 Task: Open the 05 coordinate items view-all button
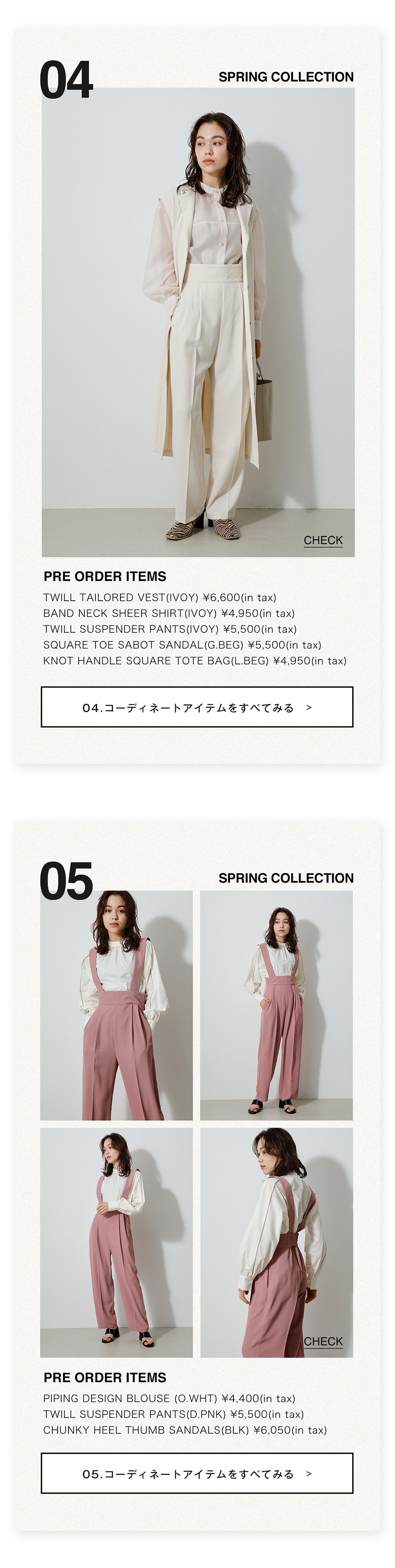197,1473
